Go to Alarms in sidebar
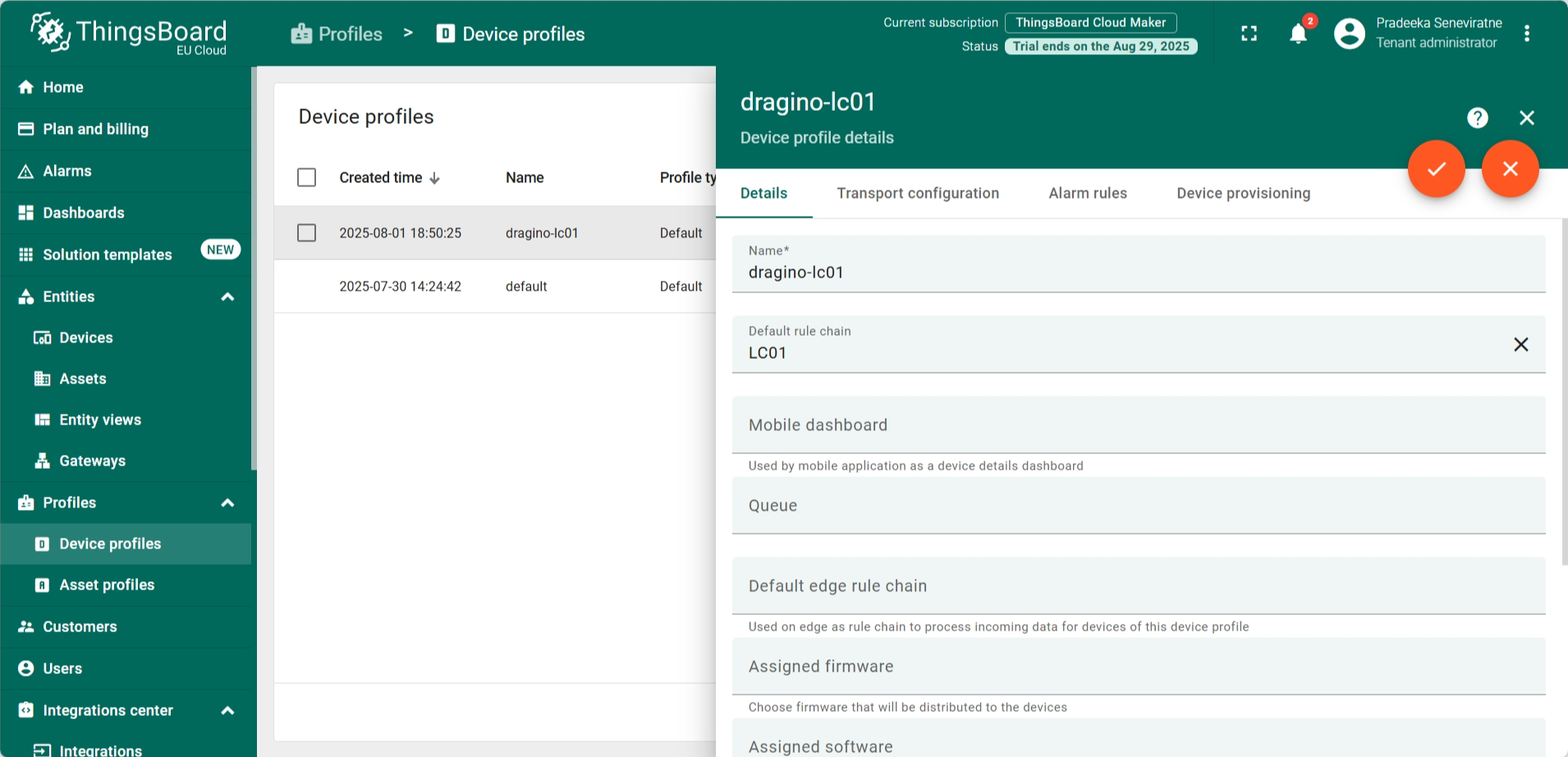Image resolution: width=1568 pixels, height=757 pixels. click(126, 171)
